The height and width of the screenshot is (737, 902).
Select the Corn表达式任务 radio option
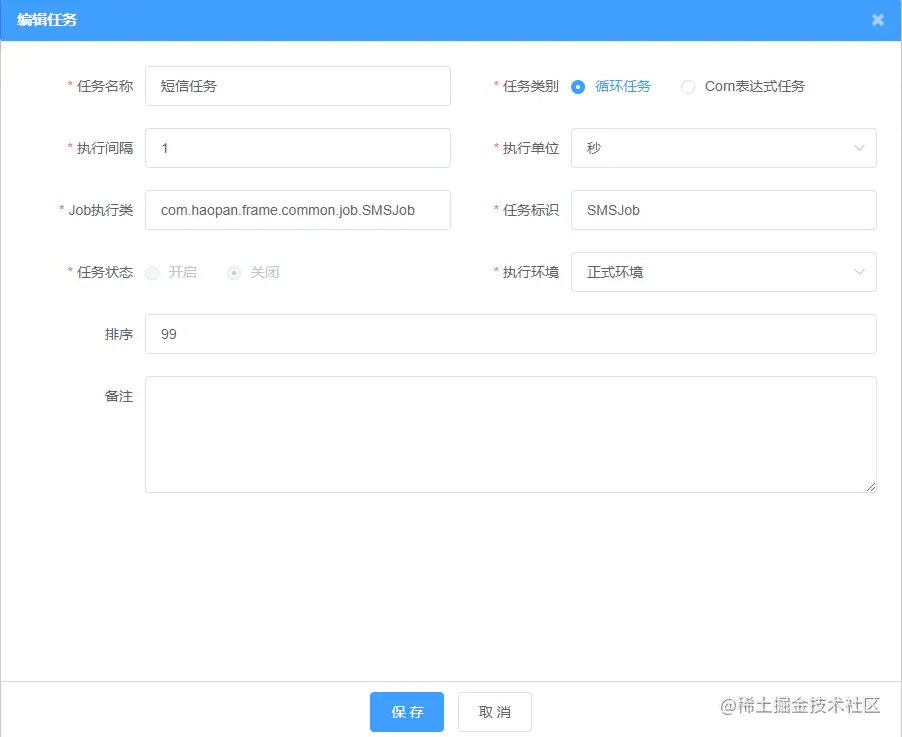click(x=687, y=87)
